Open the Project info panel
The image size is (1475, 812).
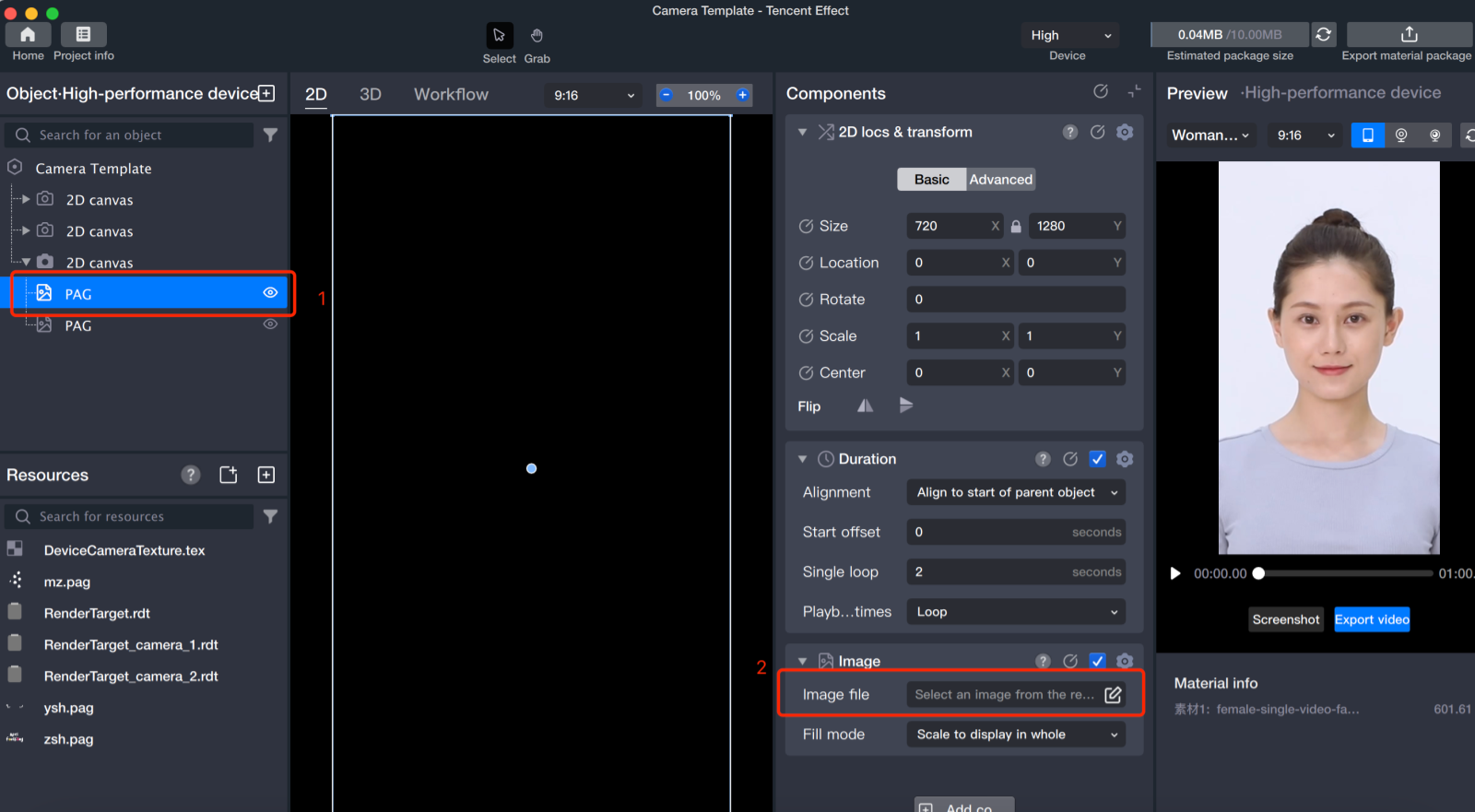pyautogui.click(x=83, y=35)
